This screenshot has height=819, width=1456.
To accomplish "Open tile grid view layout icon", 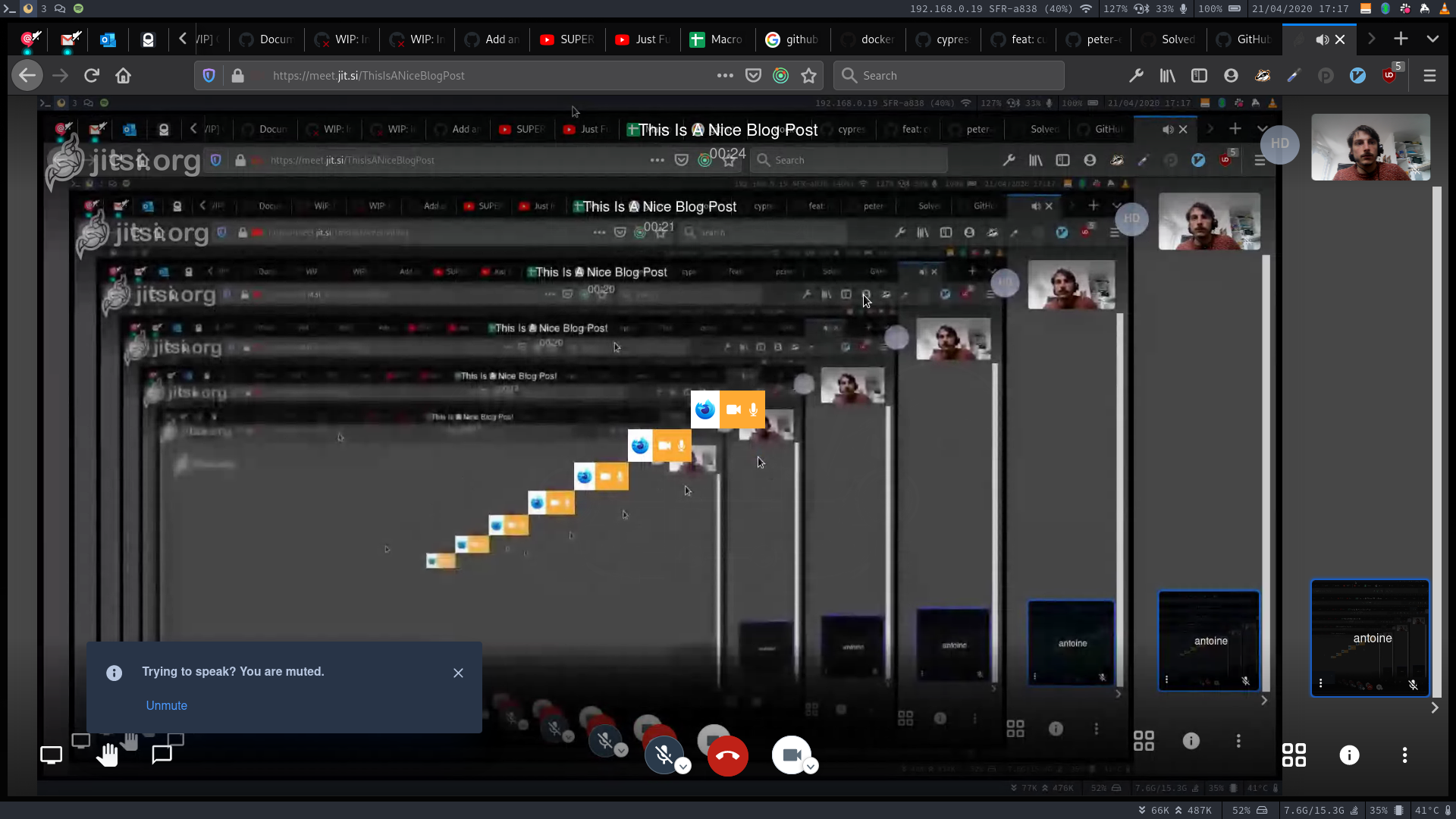I will point(1294,755).
